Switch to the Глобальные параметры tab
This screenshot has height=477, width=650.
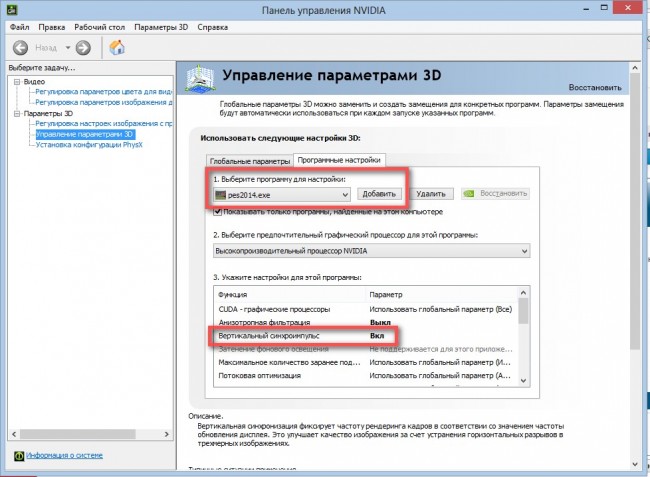coord(249,159)
